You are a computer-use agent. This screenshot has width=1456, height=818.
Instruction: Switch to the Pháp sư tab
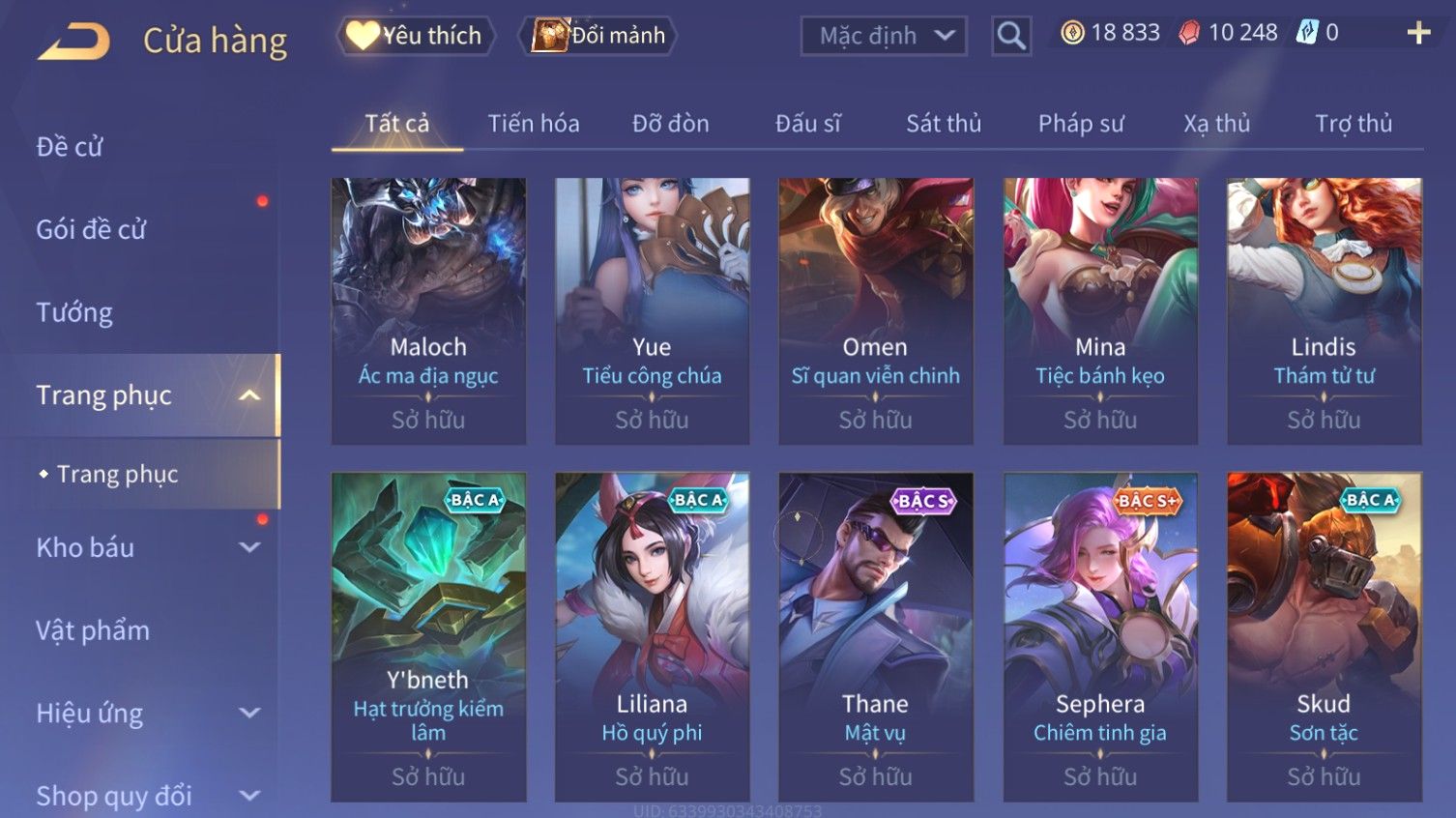tap(1081, 124)
